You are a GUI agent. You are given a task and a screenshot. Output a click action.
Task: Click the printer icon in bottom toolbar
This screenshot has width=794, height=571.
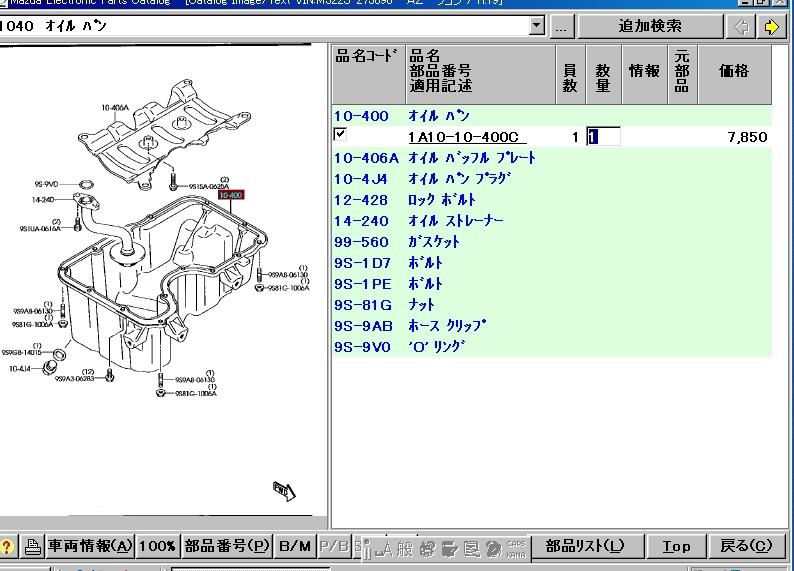(x=32, y=546)
